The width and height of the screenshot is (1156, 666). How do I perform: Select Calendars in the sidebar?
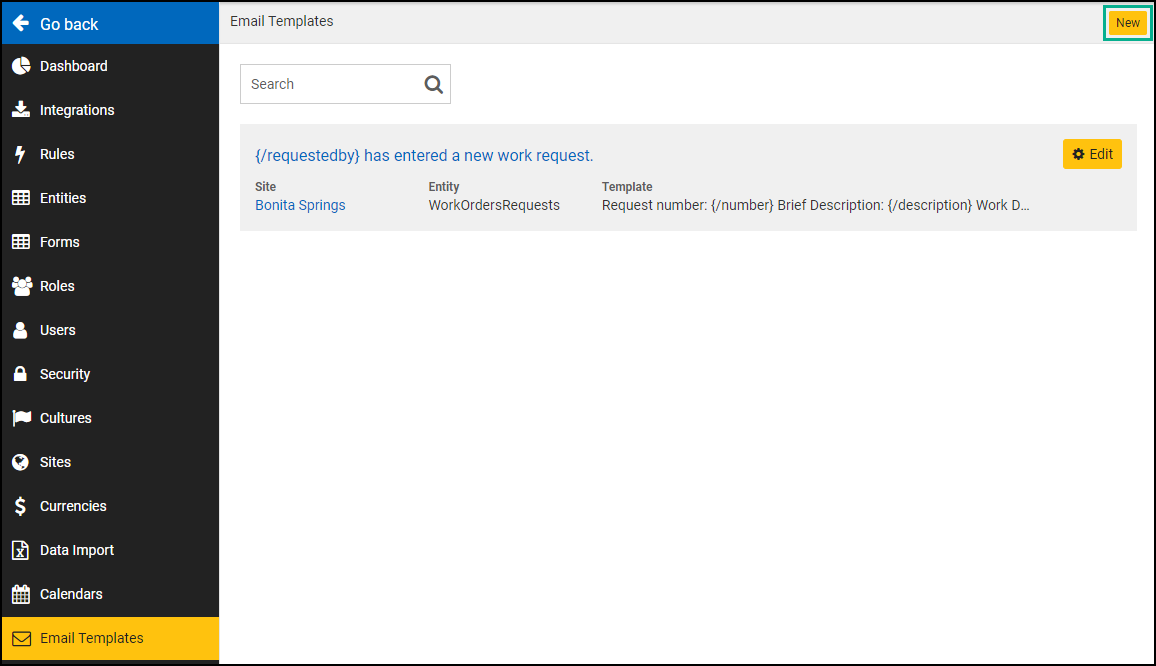pos(111,594)
